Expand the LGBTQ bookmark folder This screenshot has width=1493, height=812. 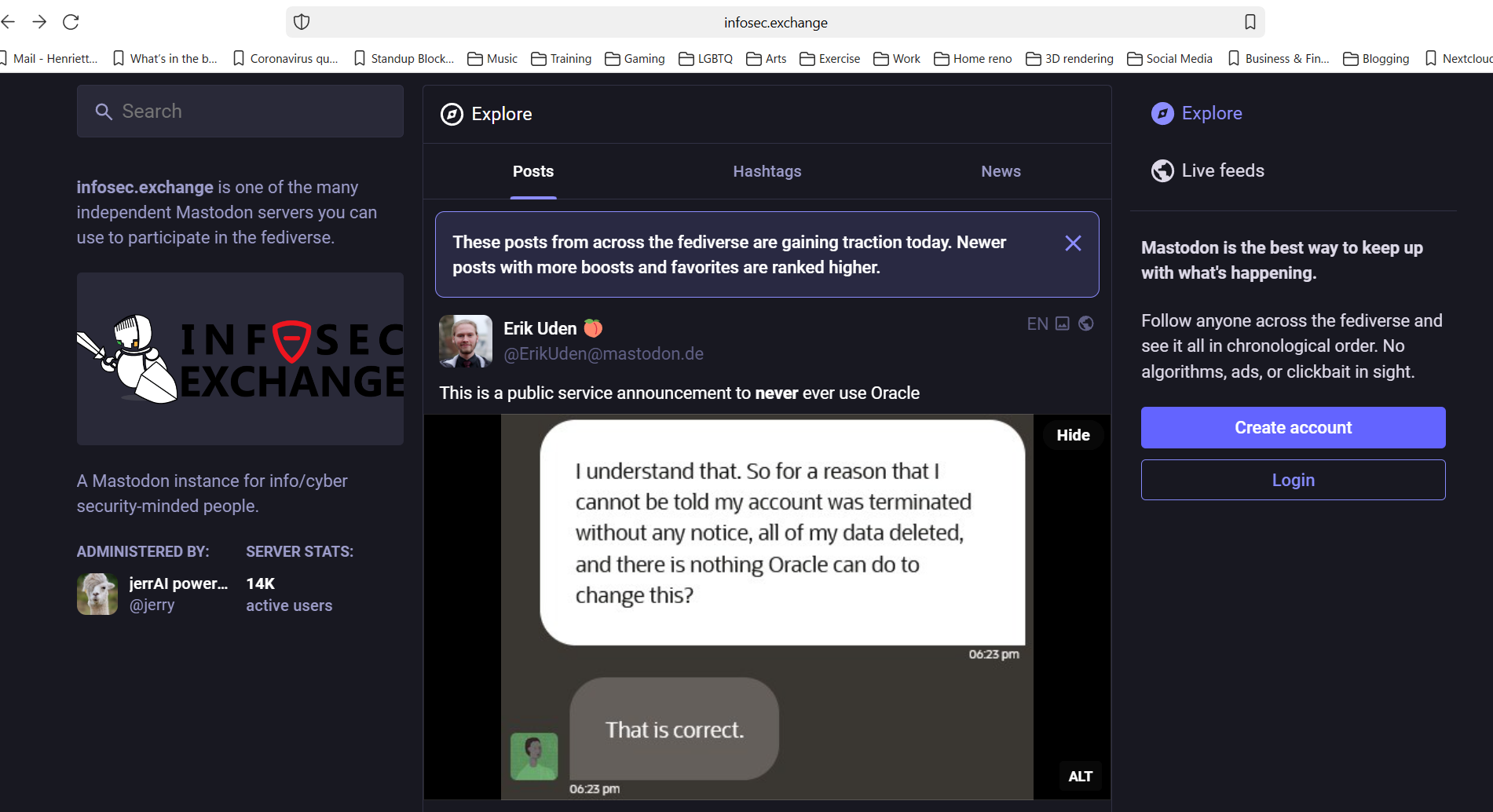click(x=706, y=58)
